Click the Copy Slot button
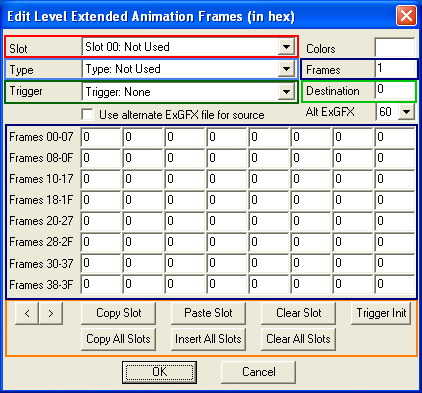This screenshot has width=422, height=393. [118, 313]
